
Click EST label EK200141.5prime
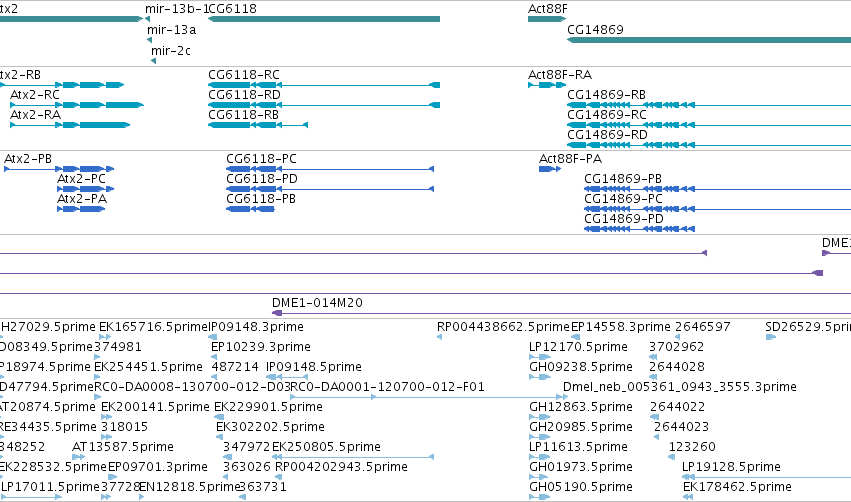pos(155,408)
